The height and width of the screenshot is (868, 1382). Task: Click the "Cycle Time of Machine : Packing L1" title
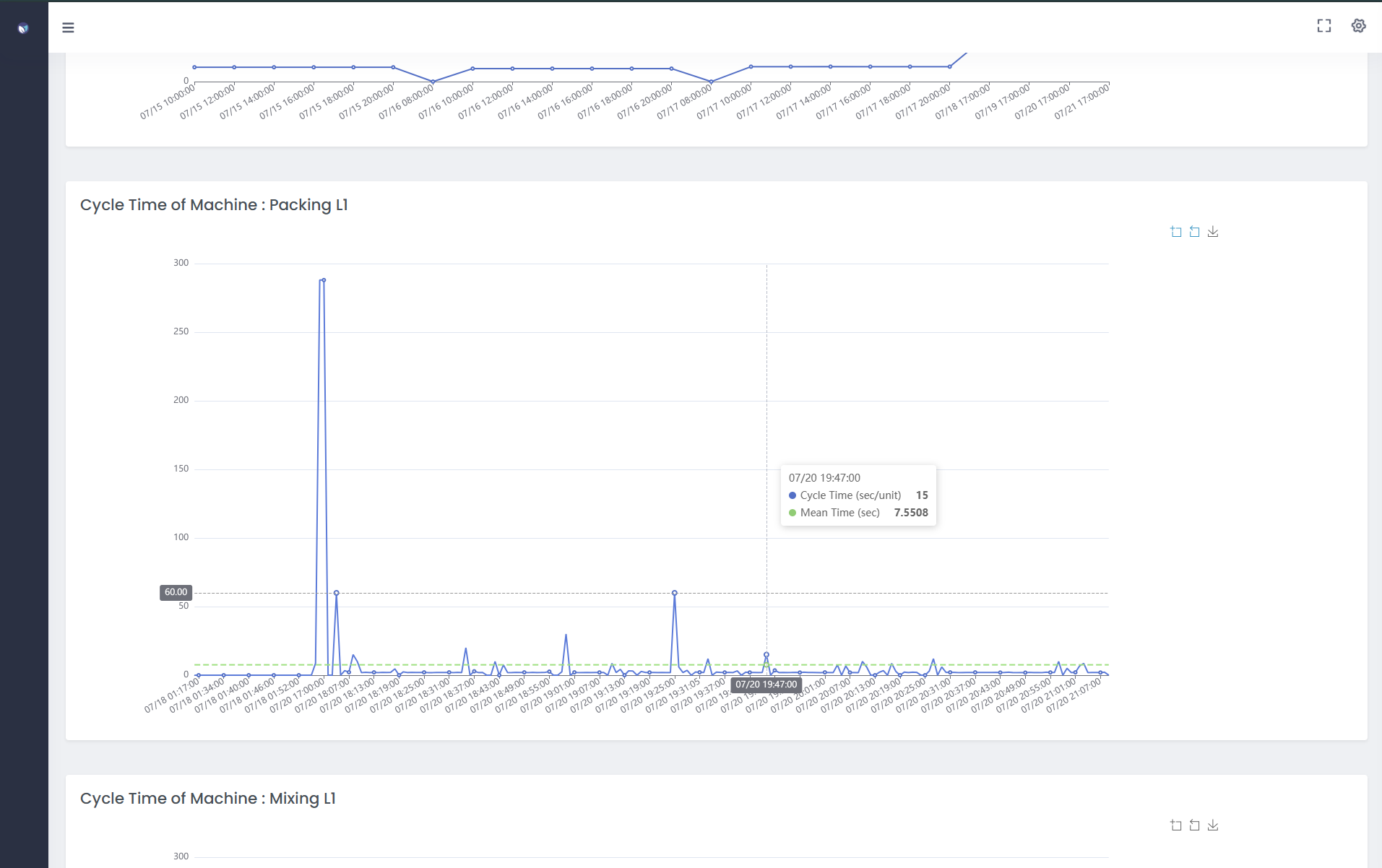click(214, 205)
